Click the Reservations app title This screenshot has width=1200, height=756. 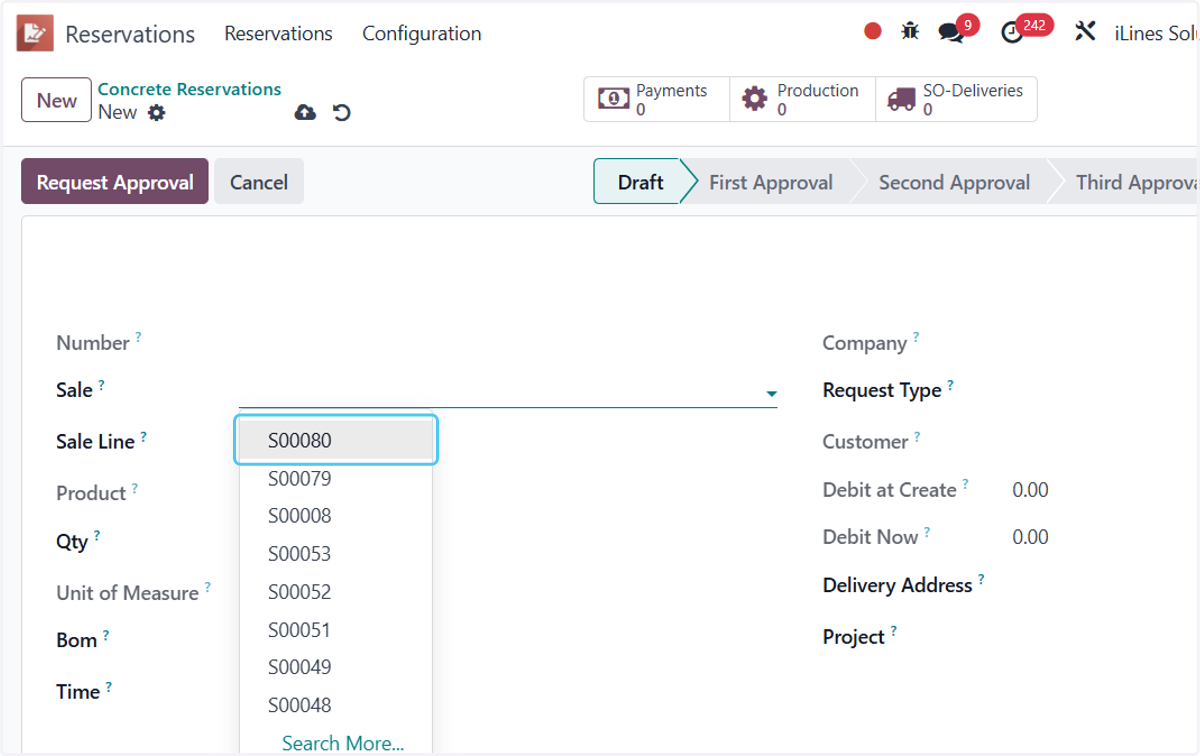click(130, 34)
